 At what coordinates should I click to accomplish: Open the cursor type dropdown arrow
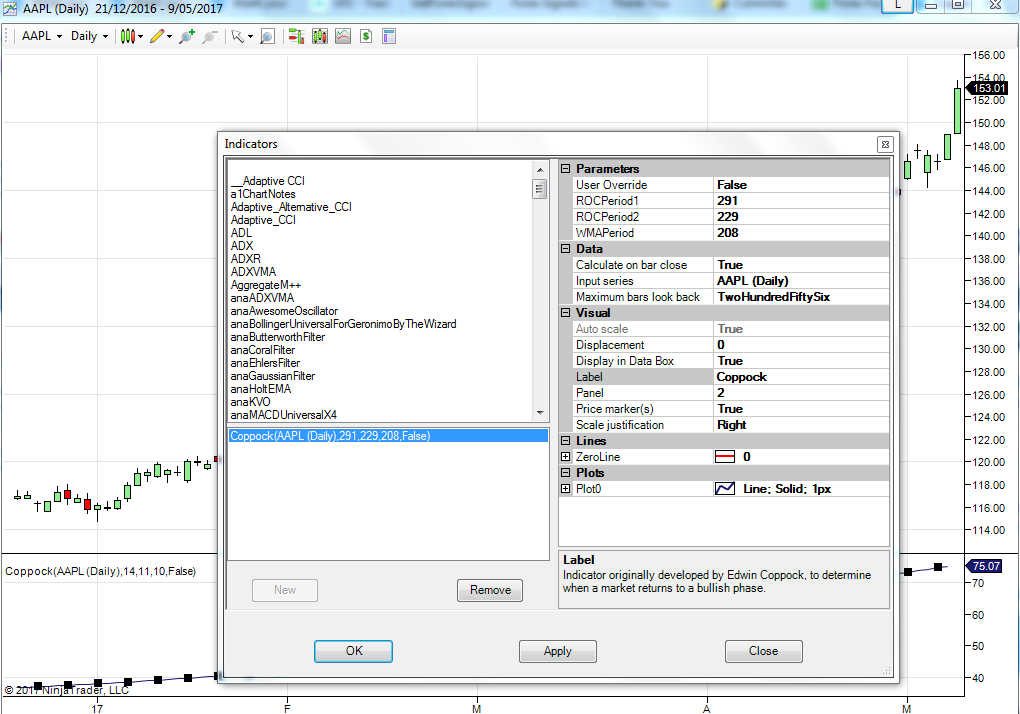tap(250, 36)
